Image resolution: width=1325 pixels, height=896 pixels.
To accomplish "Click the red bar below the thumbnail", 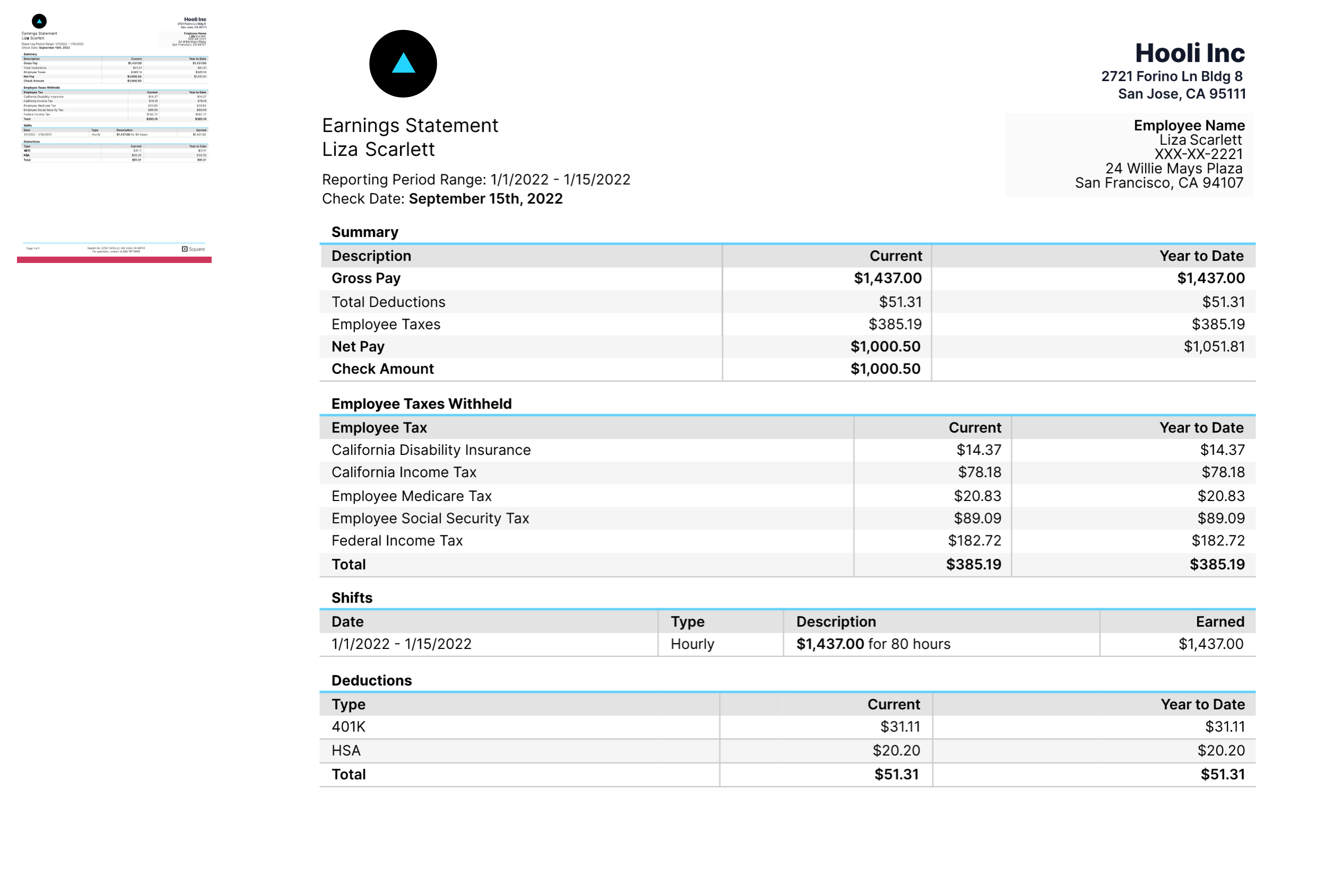I will coord(114,260).
